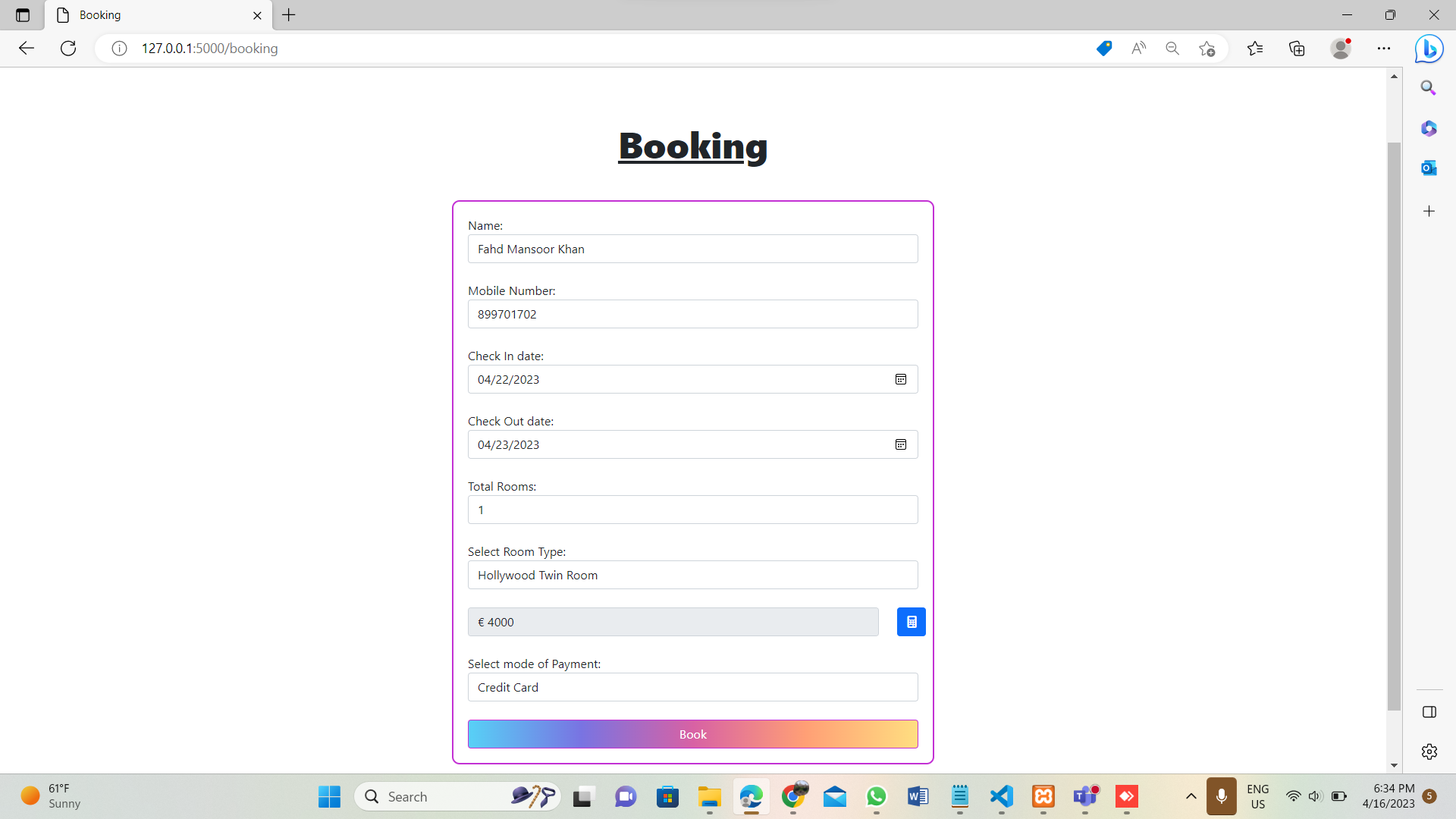Launch Visual Studio Code from the taskbar

1001,796
